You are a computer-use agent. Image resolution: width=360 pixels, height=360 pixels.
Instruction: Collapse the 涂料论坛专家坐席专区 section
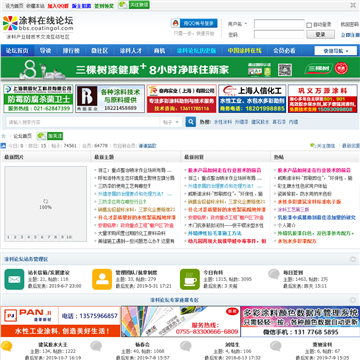(x=353, y=300)
